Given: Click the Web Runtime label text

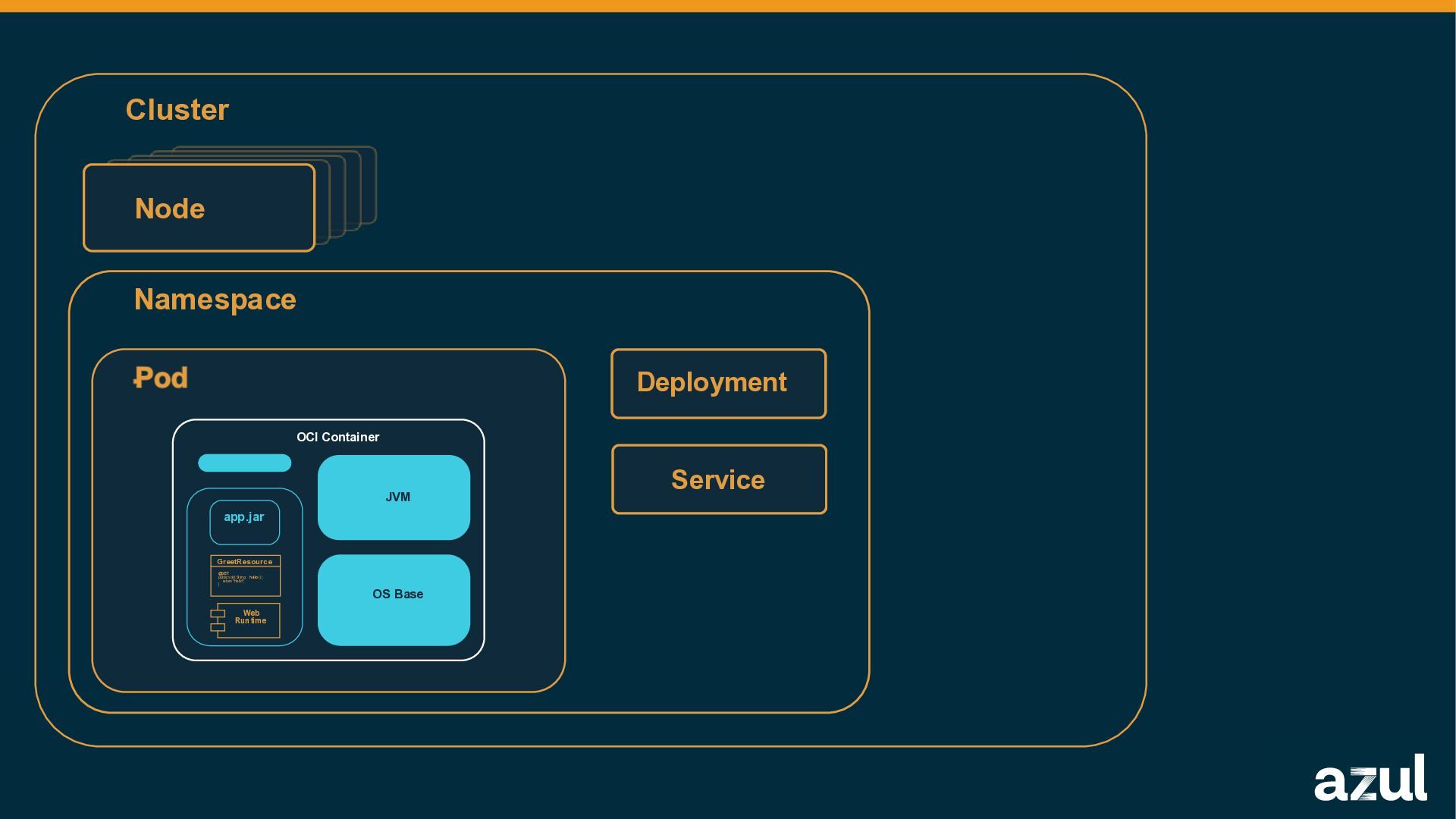Looking at the screenshot, I should [251, 617].
